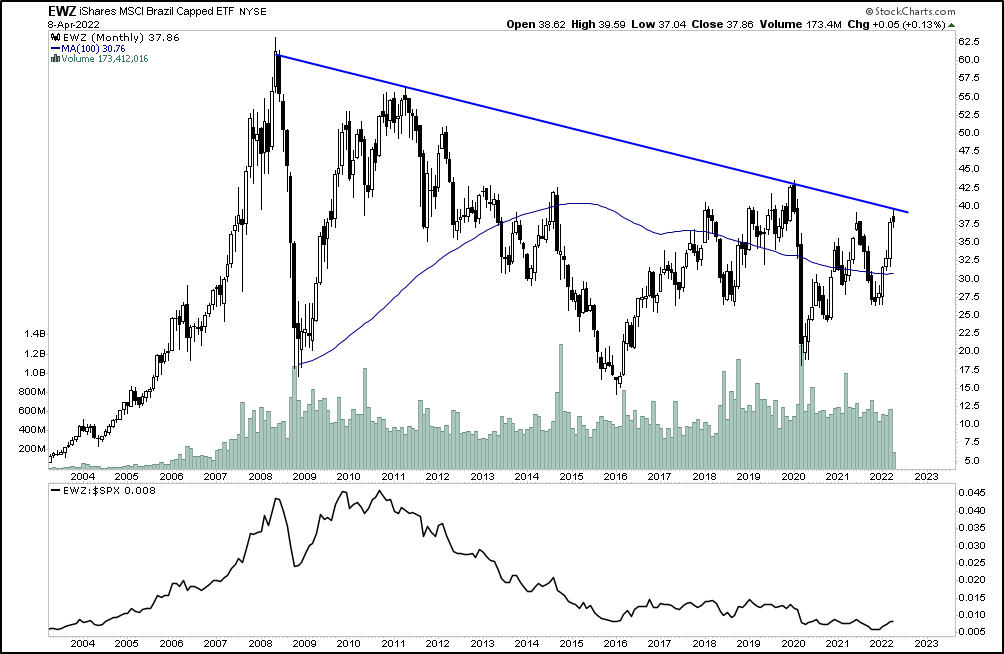Click the 600M volume axis label

click(x=32, y=411)
